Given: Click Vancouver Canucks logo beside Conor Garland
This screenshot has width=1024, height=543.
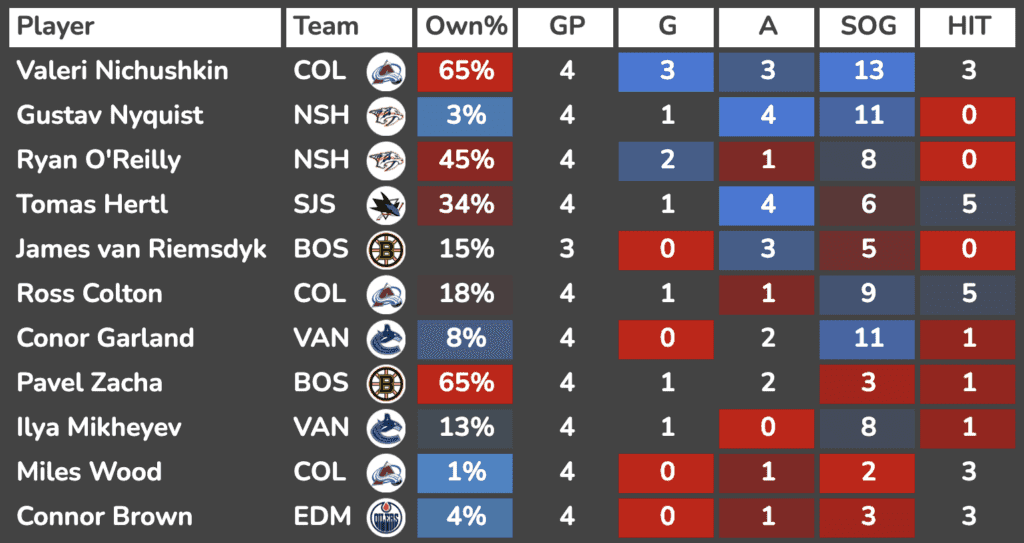Looking at the screenshot, I should coord(384,338).
